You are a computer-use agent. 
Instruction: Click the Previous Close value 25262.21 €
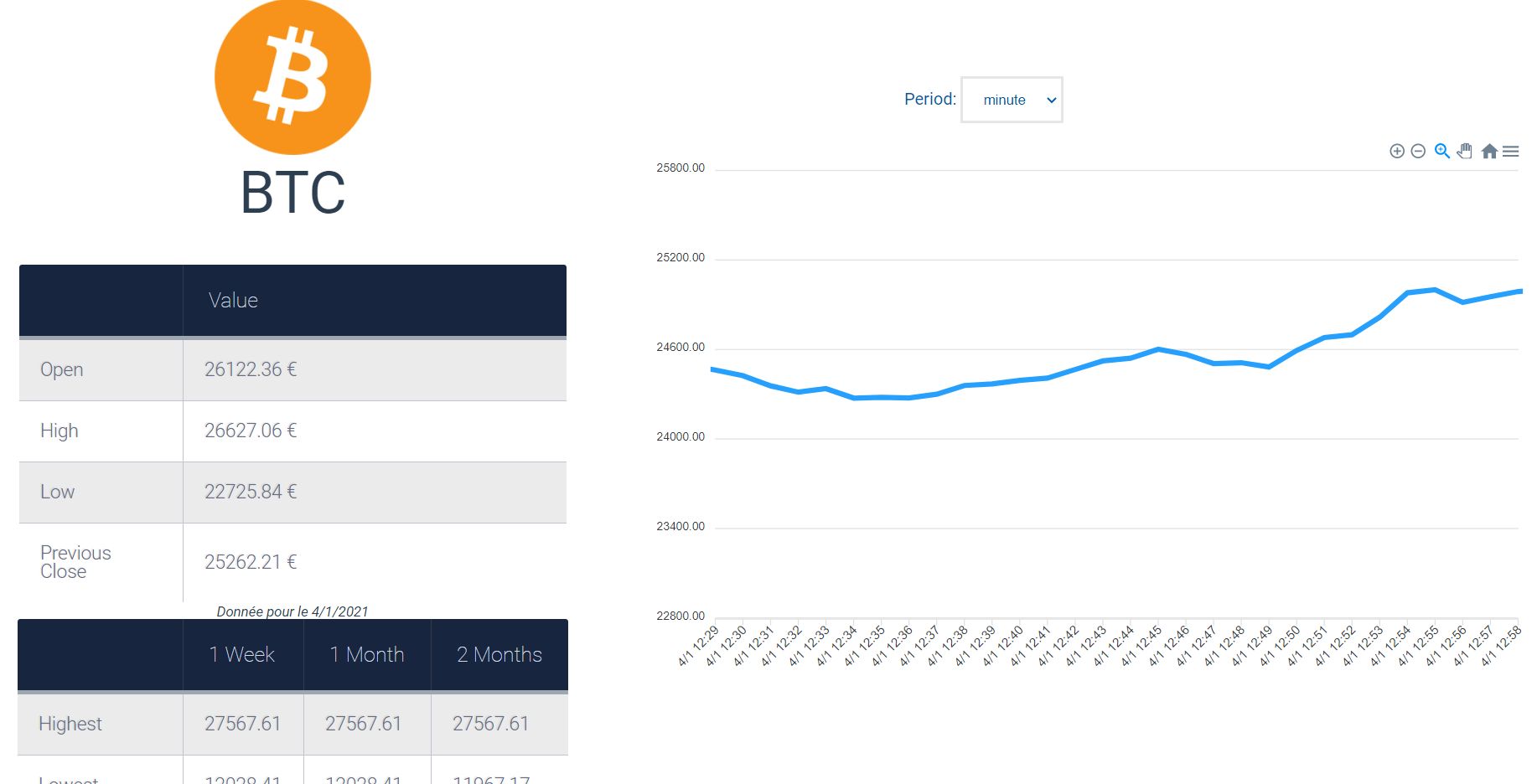click(251, 562)
